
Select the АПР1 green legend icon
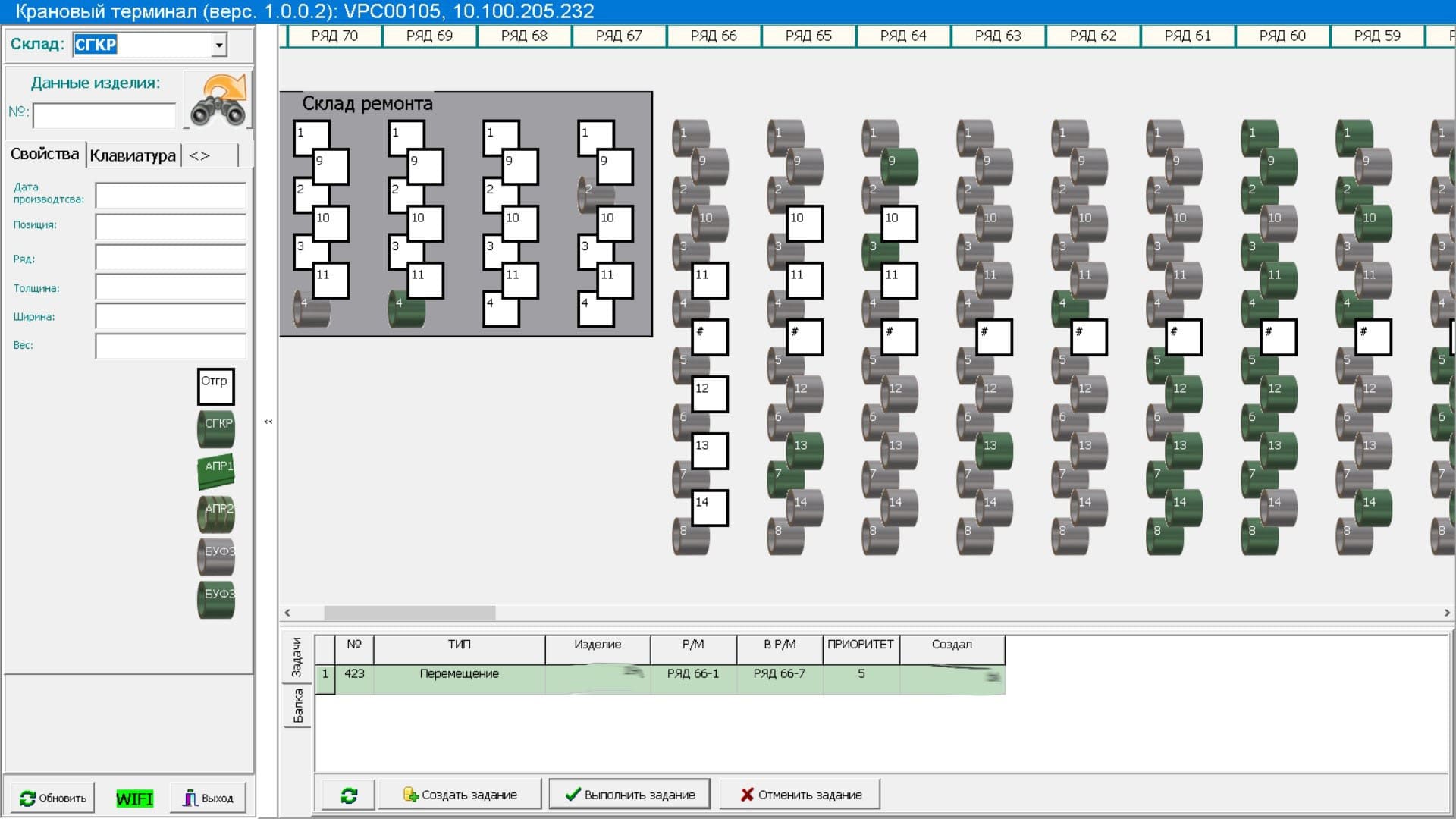[216, 470]
